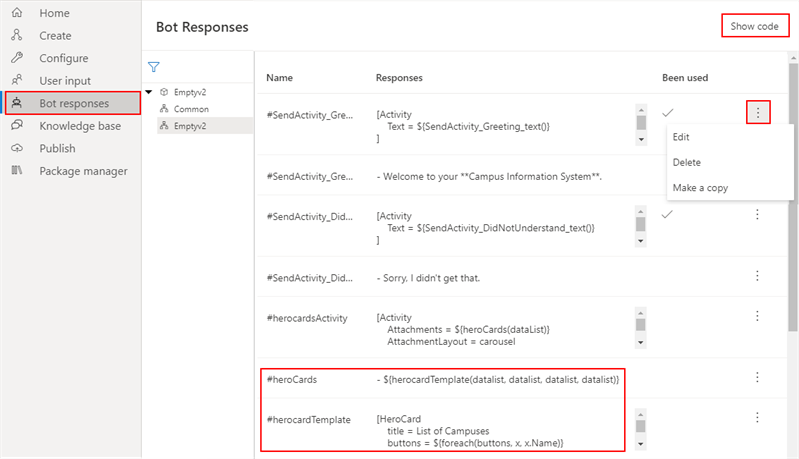Viewport: 799px width, 459px height.
Task: Select Make a copy menu option
Action: [x=700, y=188]
